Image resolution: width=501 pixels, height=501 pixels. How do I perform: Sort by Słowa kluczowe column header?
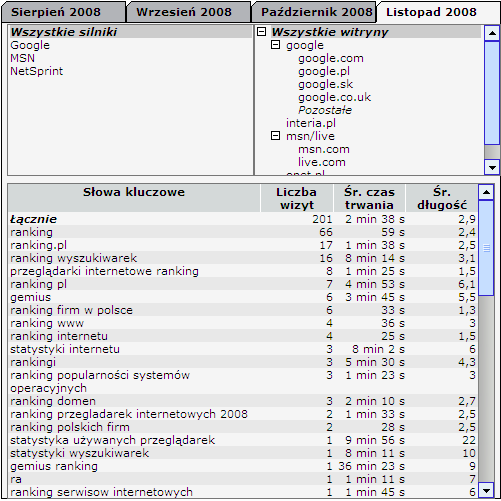coord(134,198)
